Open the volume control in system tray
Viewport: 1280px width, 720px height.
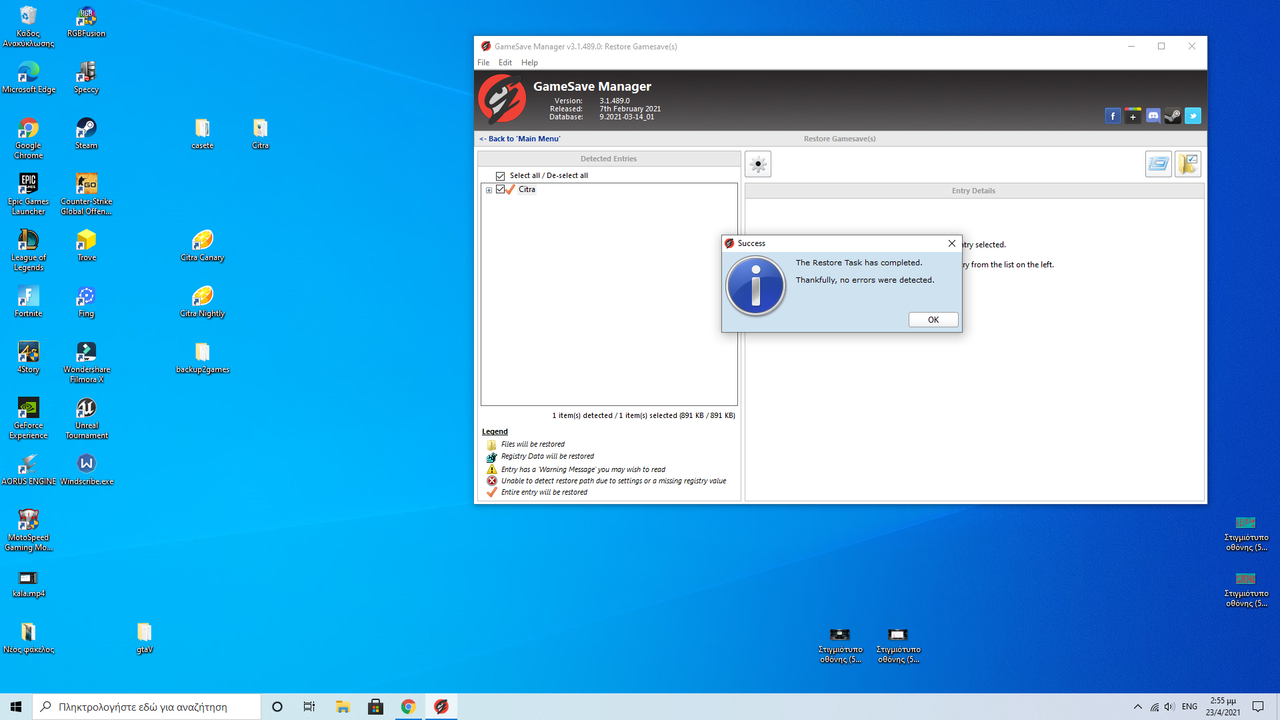[1170, 707]
